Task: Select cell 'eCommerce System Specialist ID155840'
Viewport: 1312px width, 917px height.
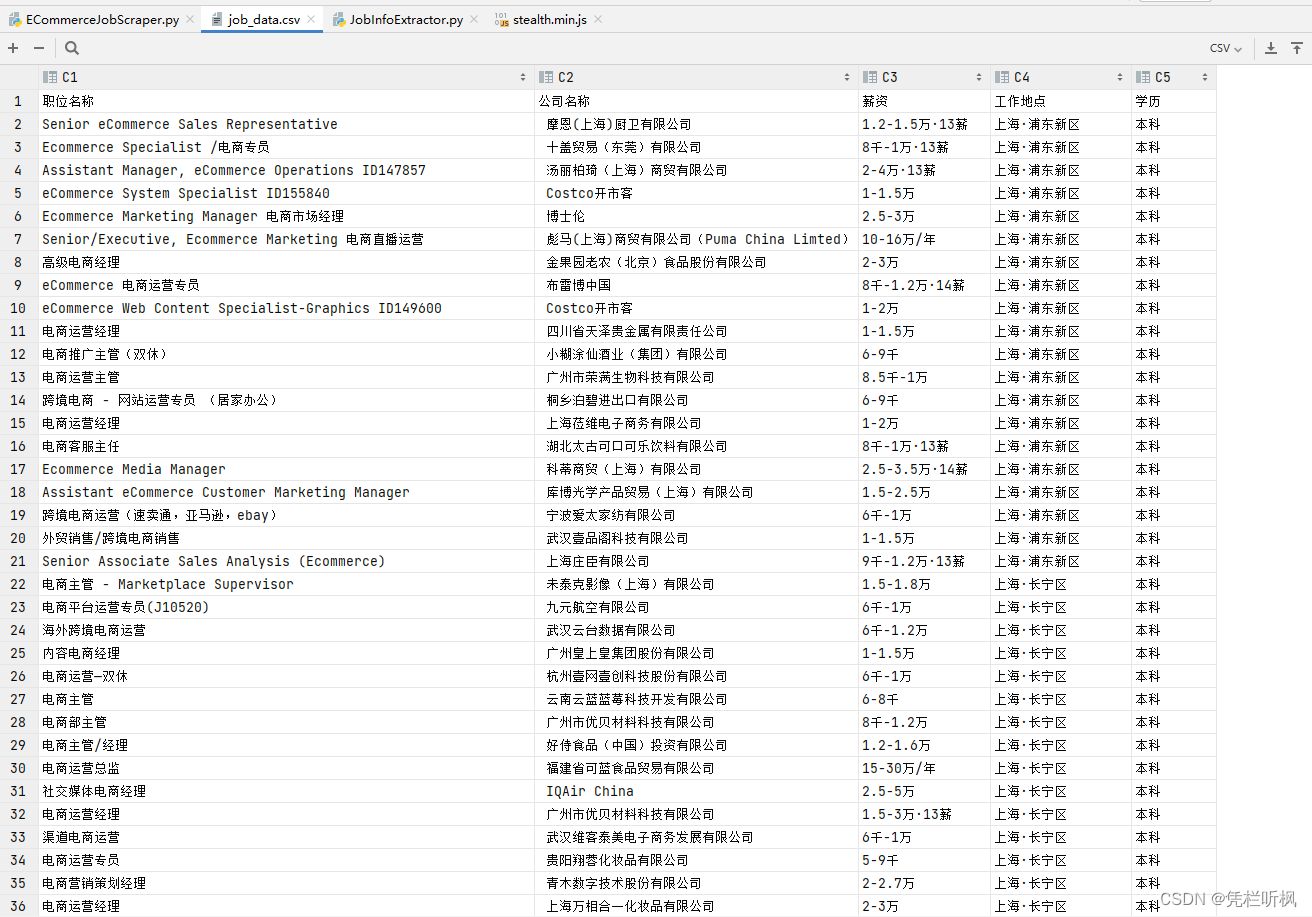Action: pyautogui.click(x=286, y=193)
